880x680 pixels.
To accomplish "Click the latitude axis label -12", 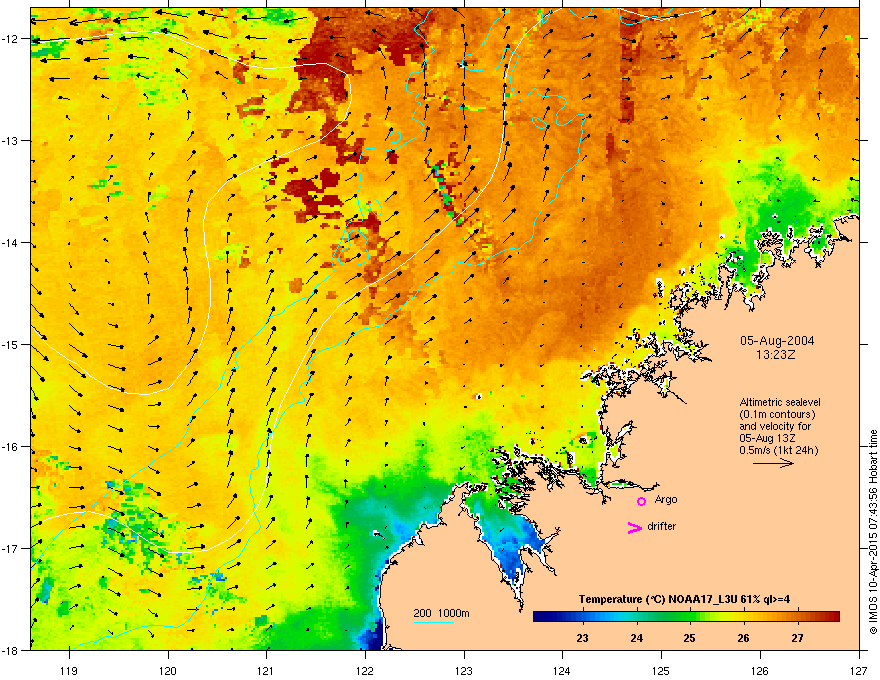I will (x=11, y=39).
